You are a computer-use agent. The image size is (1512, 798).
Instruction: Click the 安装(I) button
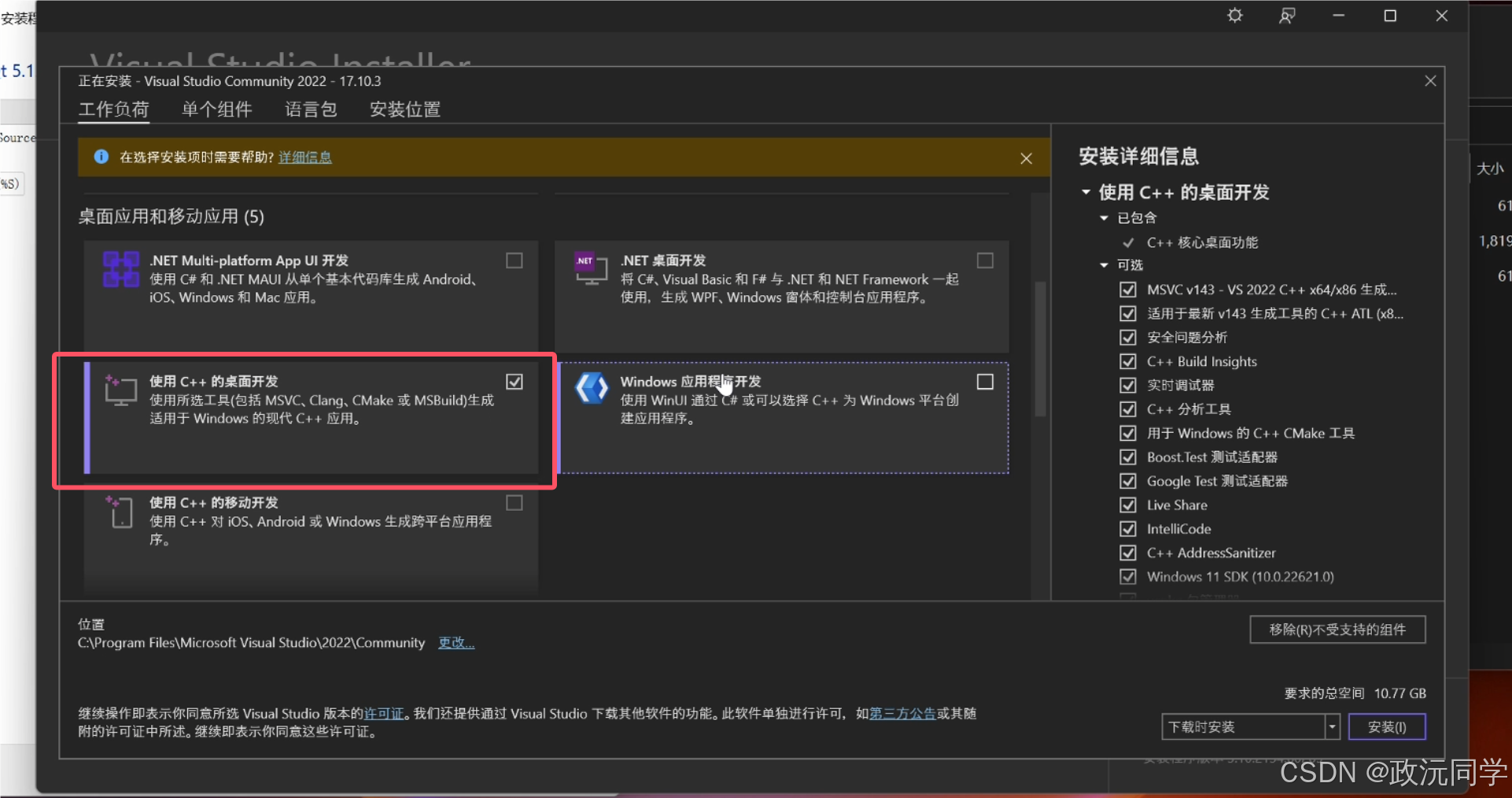pyautogui.click(x=1387, y=727)
